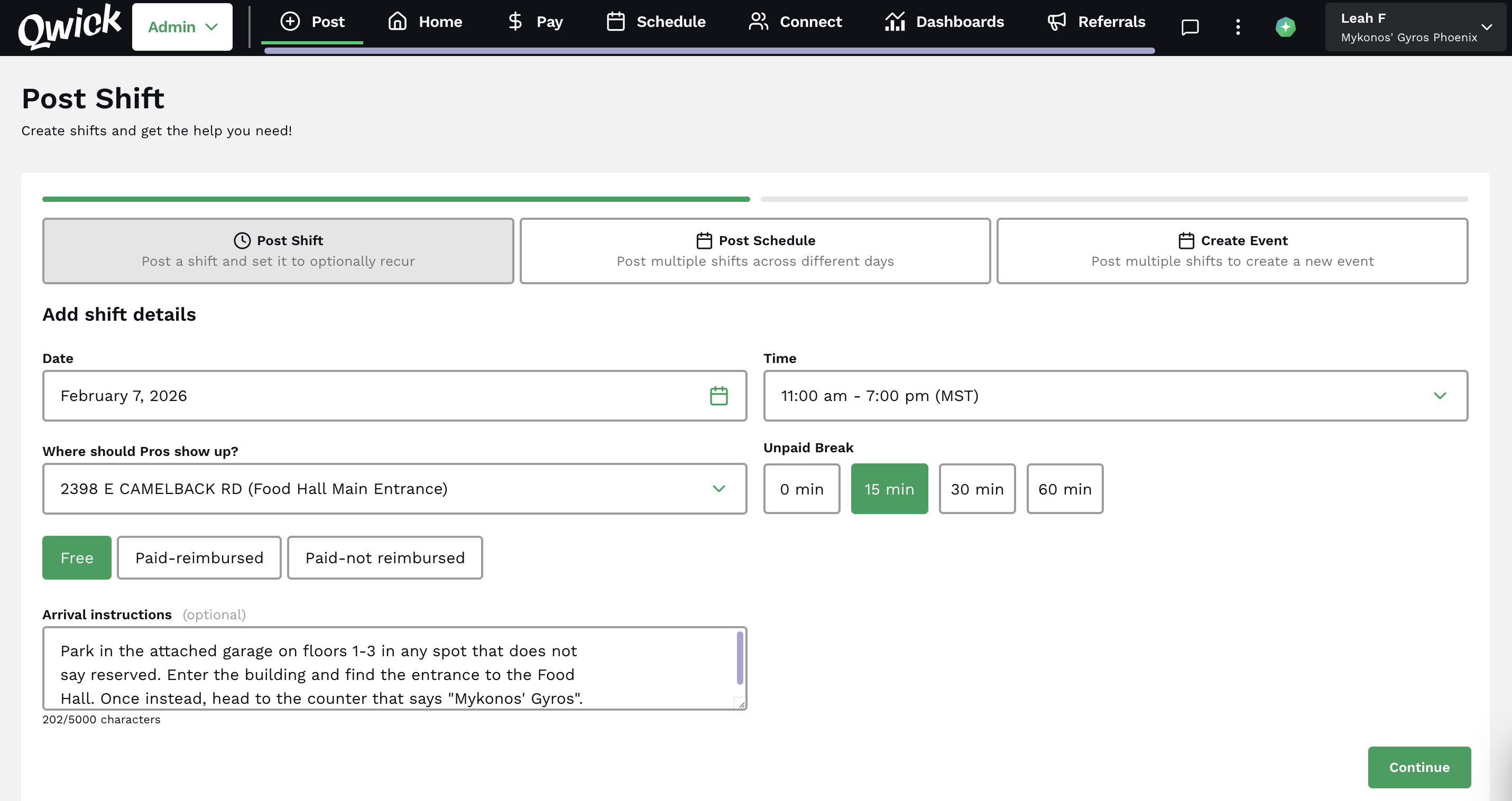1512x801 pixels.
Task: Open the three-dot more options menu
Action: (x=1237, y=27)
